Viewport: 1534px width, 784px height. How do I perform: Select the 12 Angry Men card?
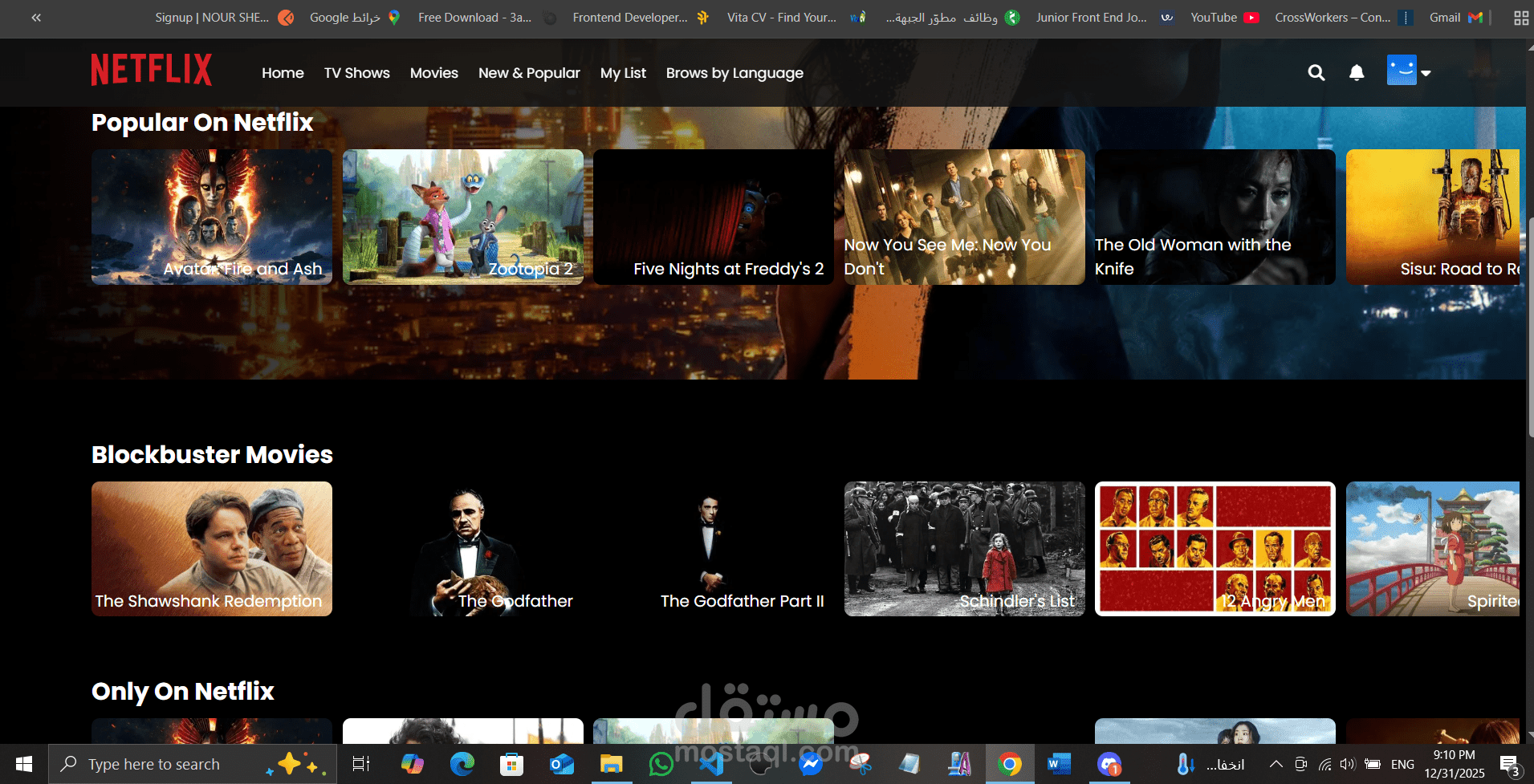1215,549
